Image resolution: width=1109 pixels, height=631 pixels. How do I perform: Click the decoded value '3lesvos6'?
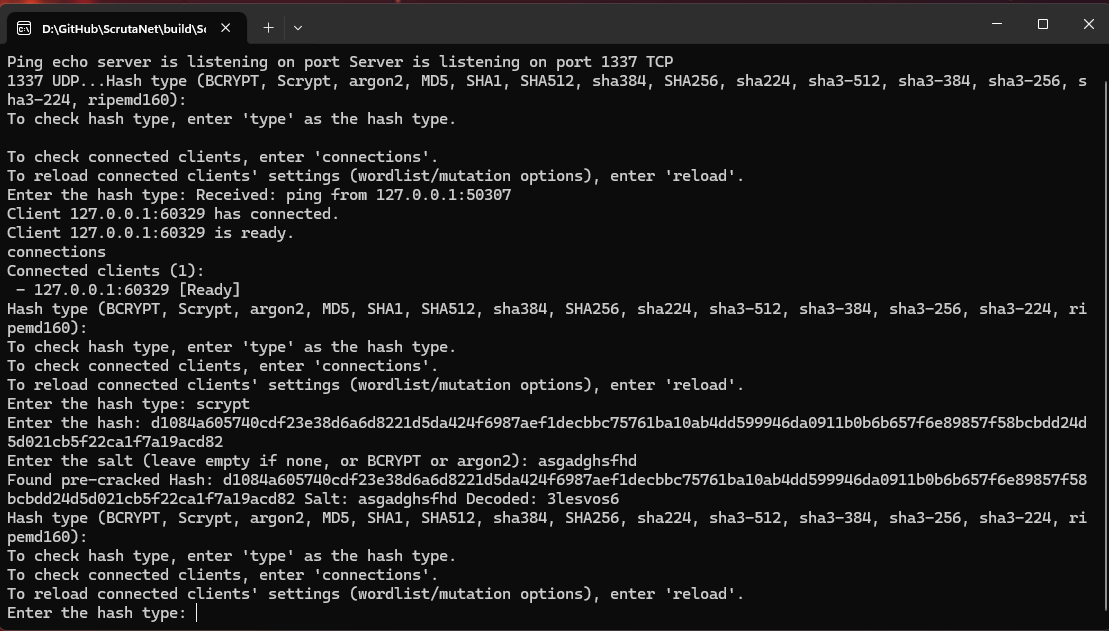tap(580, 498)
